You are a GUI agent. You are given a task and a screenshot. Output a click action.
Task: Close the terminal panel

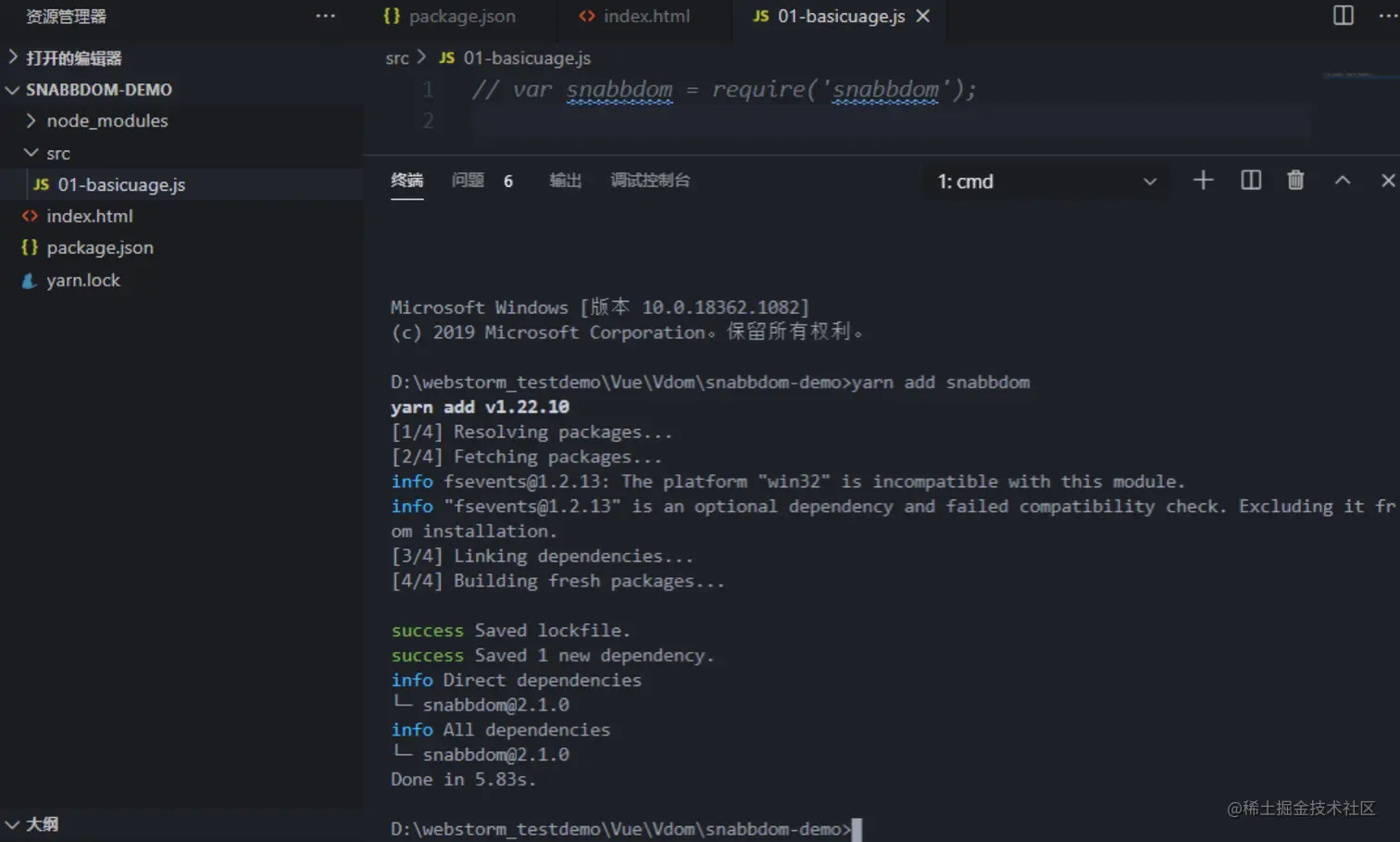[1387, 181]
